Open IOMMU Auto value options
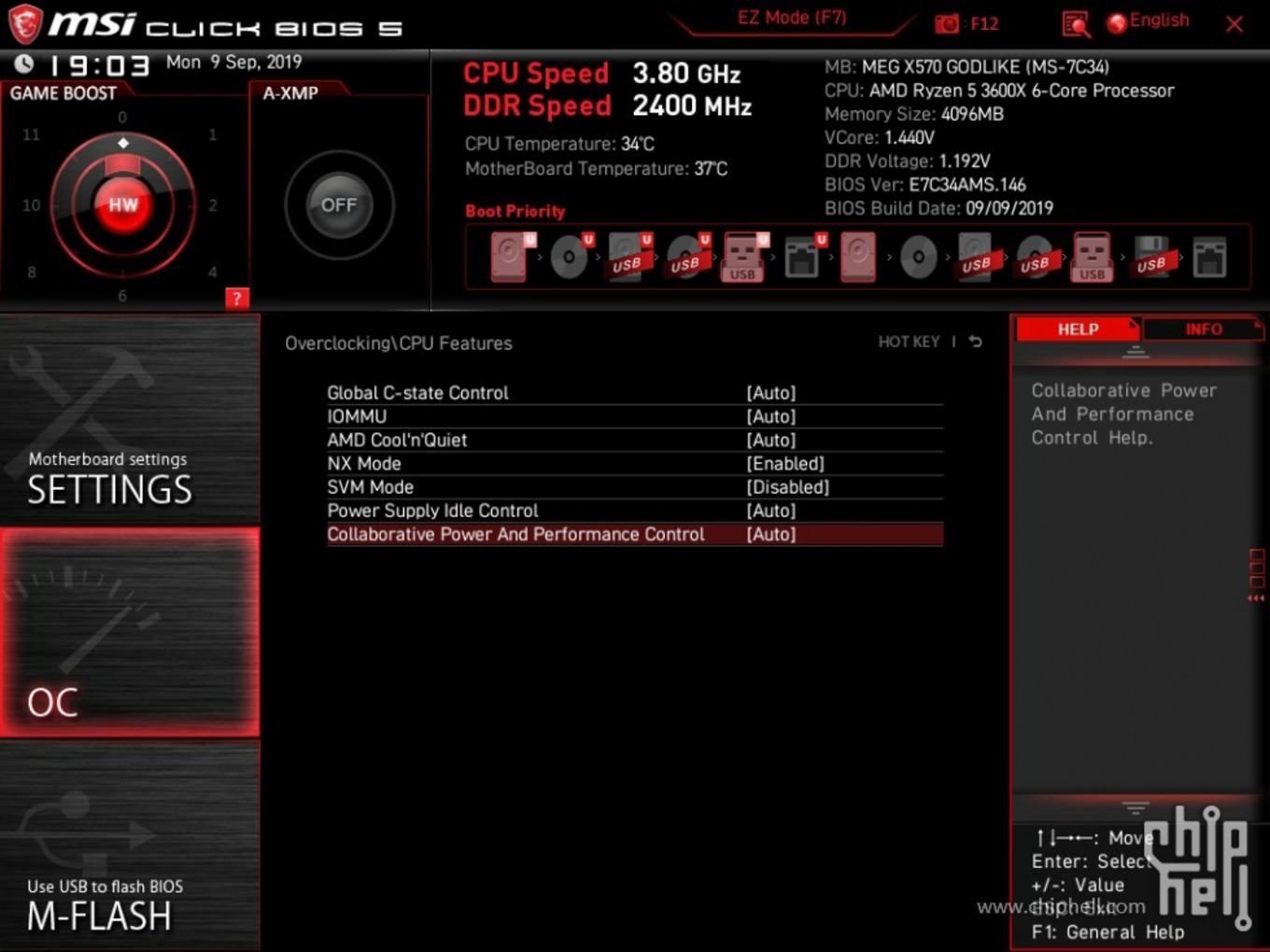 (x=771, y=416)
